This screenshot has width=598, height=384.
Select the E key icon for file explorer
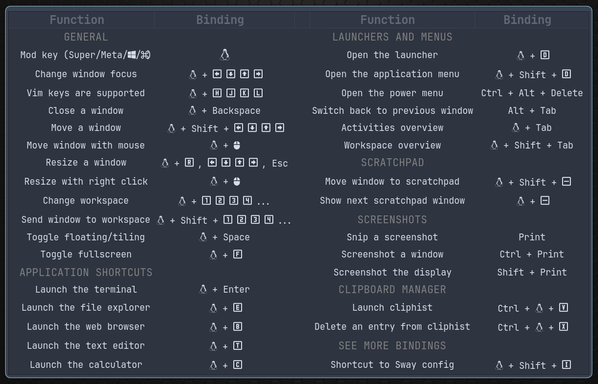pyautogui.click(x=238, y=308)
